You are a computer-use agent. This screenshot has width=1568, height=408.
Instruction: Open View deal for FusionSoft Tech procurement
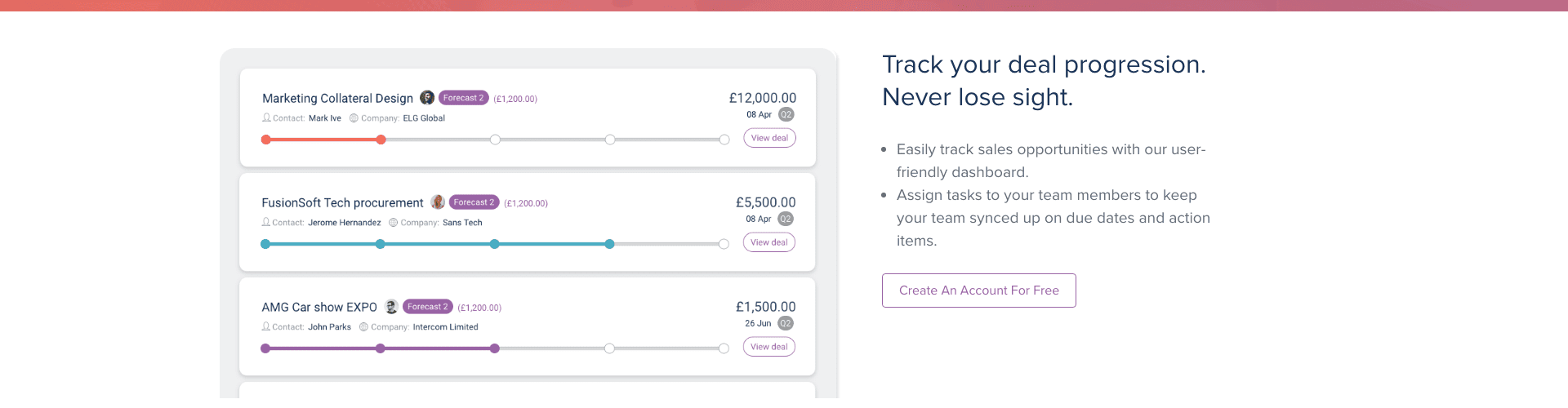tap(768, 242)
